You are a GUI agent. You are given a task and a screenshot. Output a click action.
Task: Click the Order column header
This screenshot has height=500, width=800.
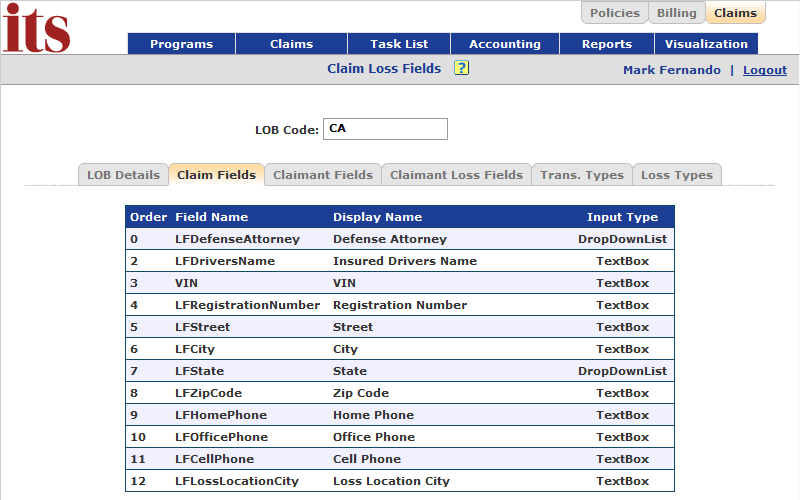point(148,217)
